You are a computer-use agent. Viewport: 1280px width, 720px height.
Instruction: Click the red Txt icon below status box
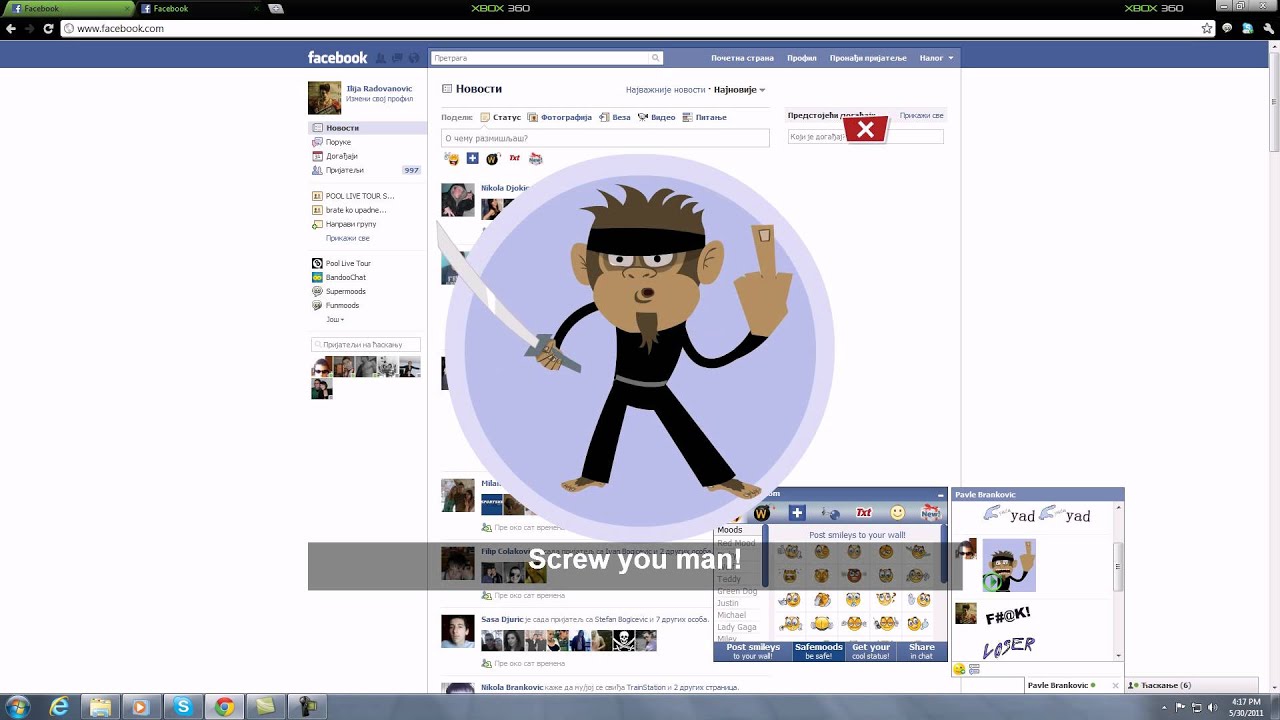[x=515, y=158]
